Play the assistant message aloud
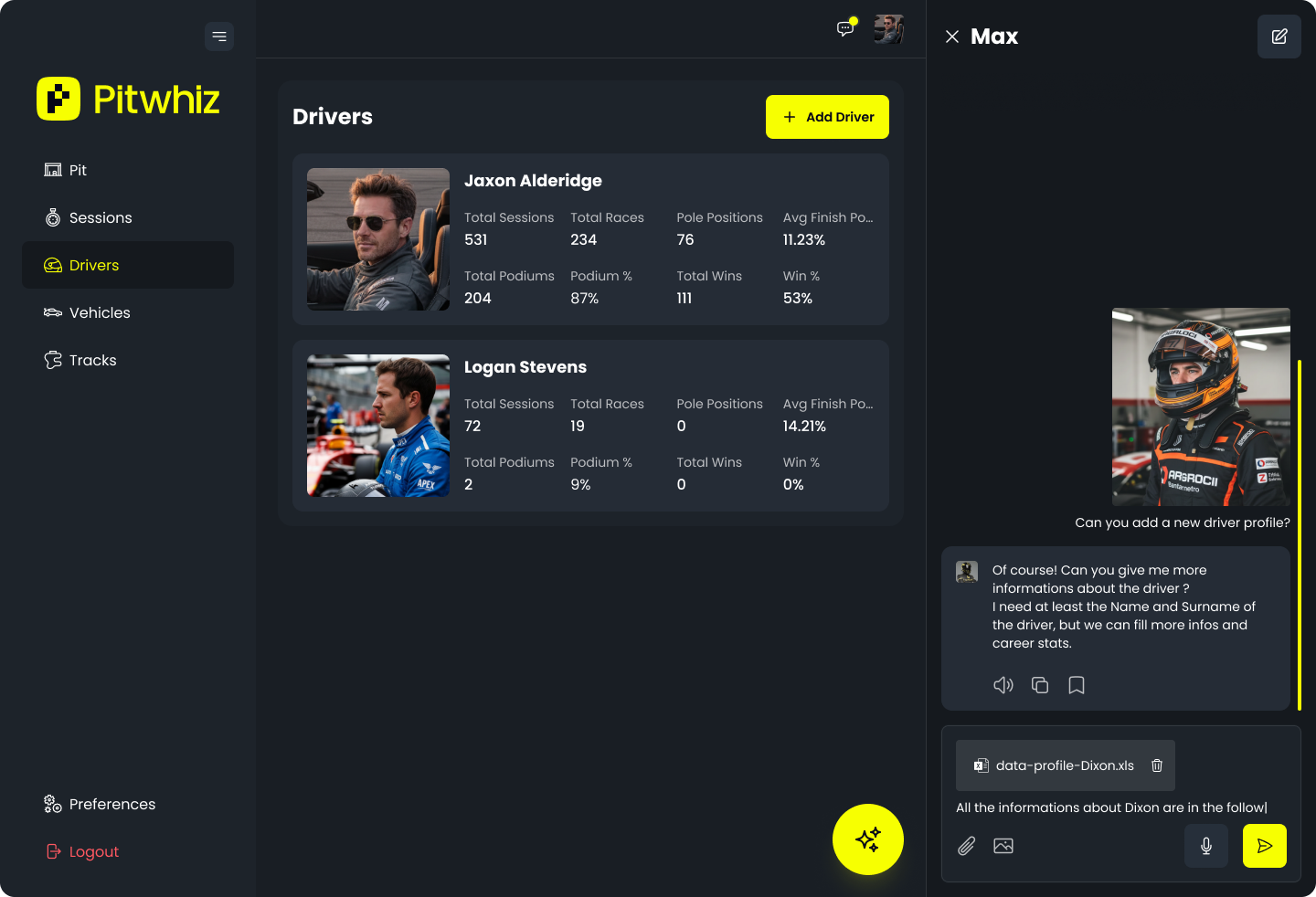Image resolution: width=1316 pixels, height=897 pixels. 1003,685
